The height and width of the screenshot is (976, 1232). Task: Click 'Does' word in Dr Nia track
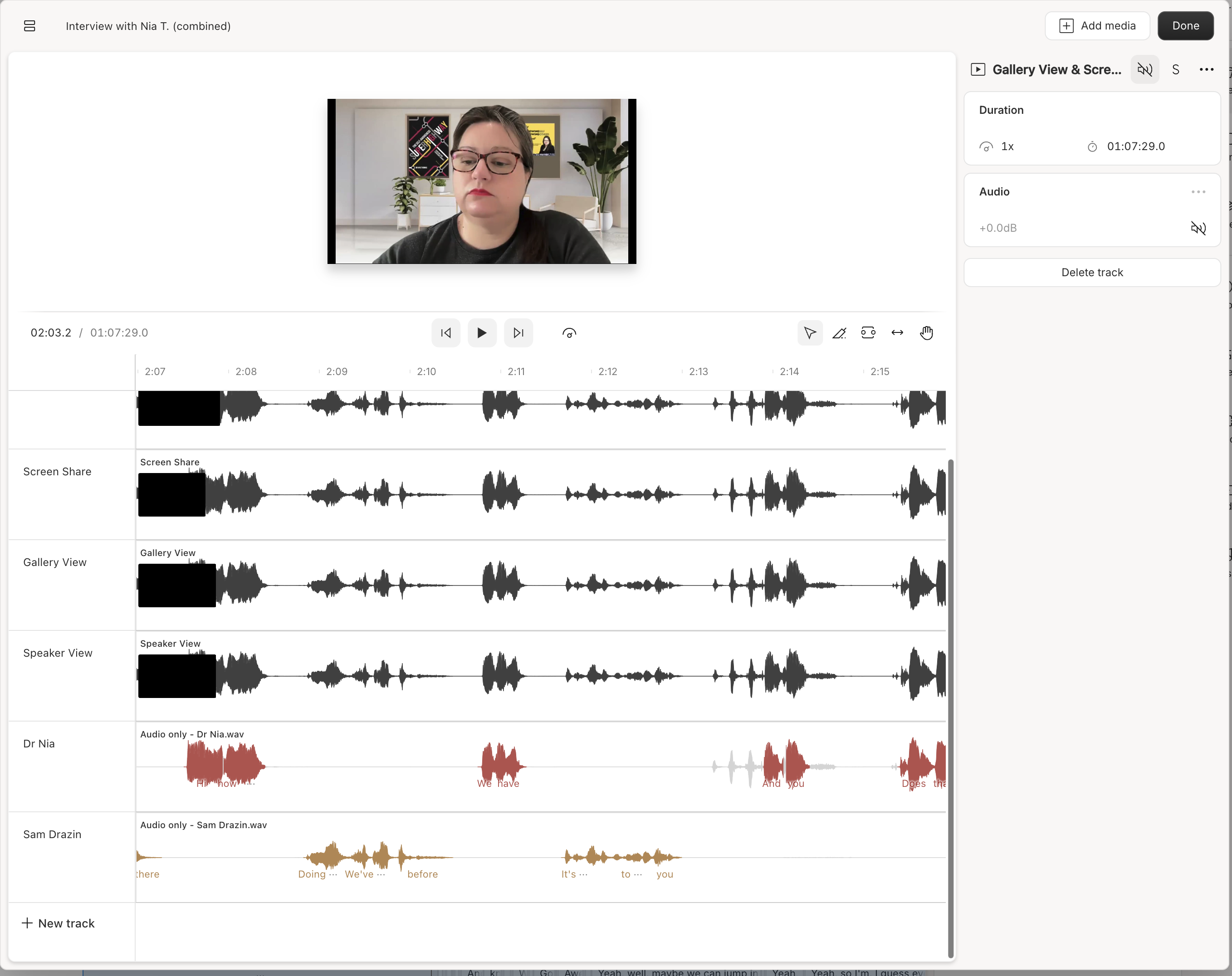913,783
